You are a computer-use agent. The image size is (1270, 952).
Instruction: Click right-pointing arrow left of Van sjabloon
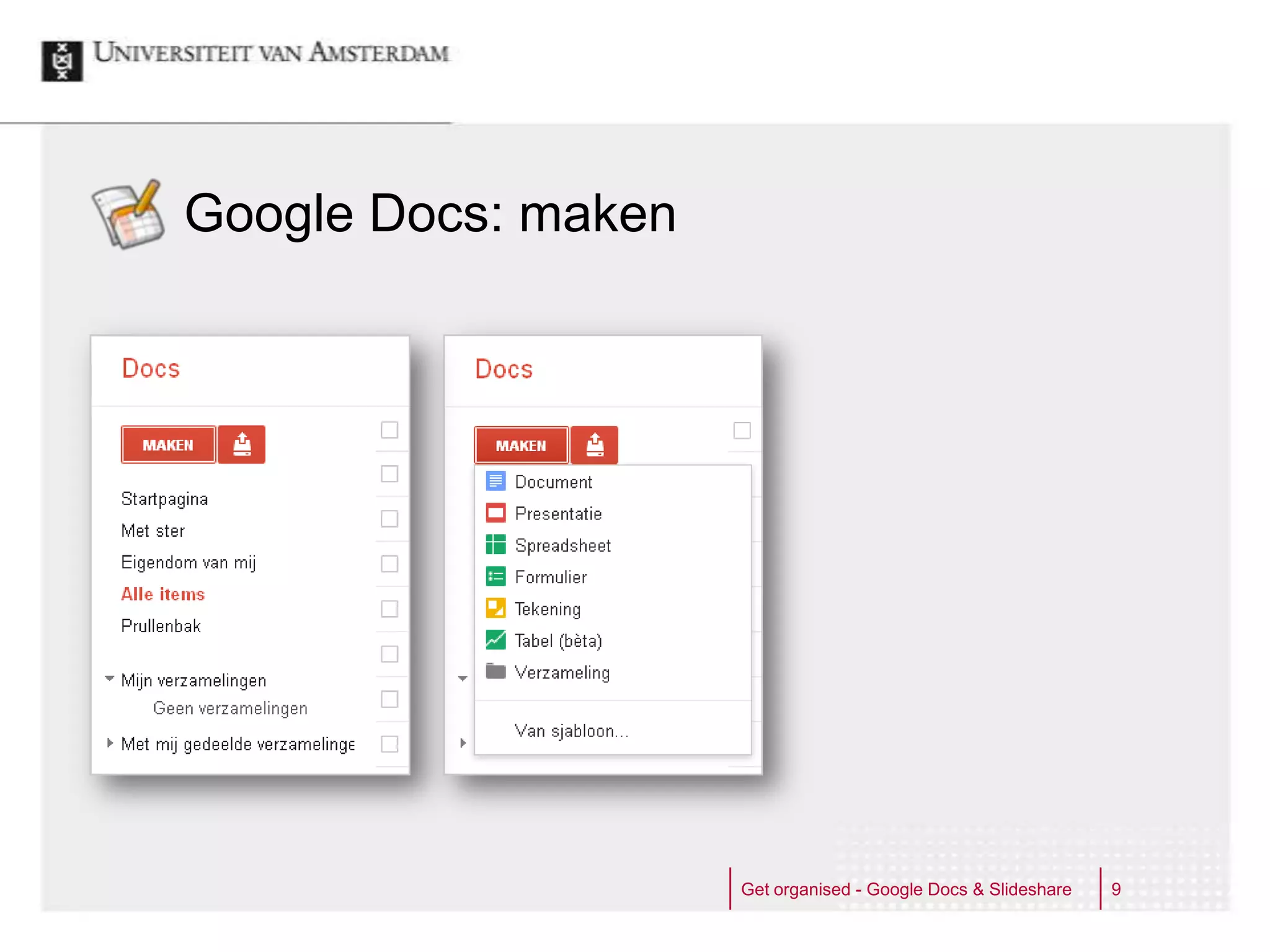point(463,743)
